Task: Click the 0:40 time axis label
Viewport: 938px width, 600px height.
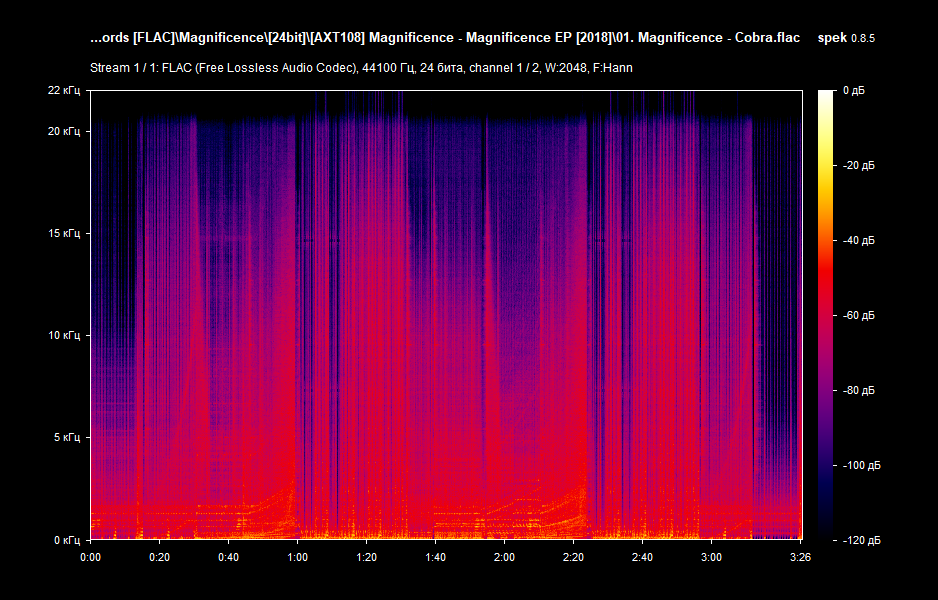Action: [229, 558]
